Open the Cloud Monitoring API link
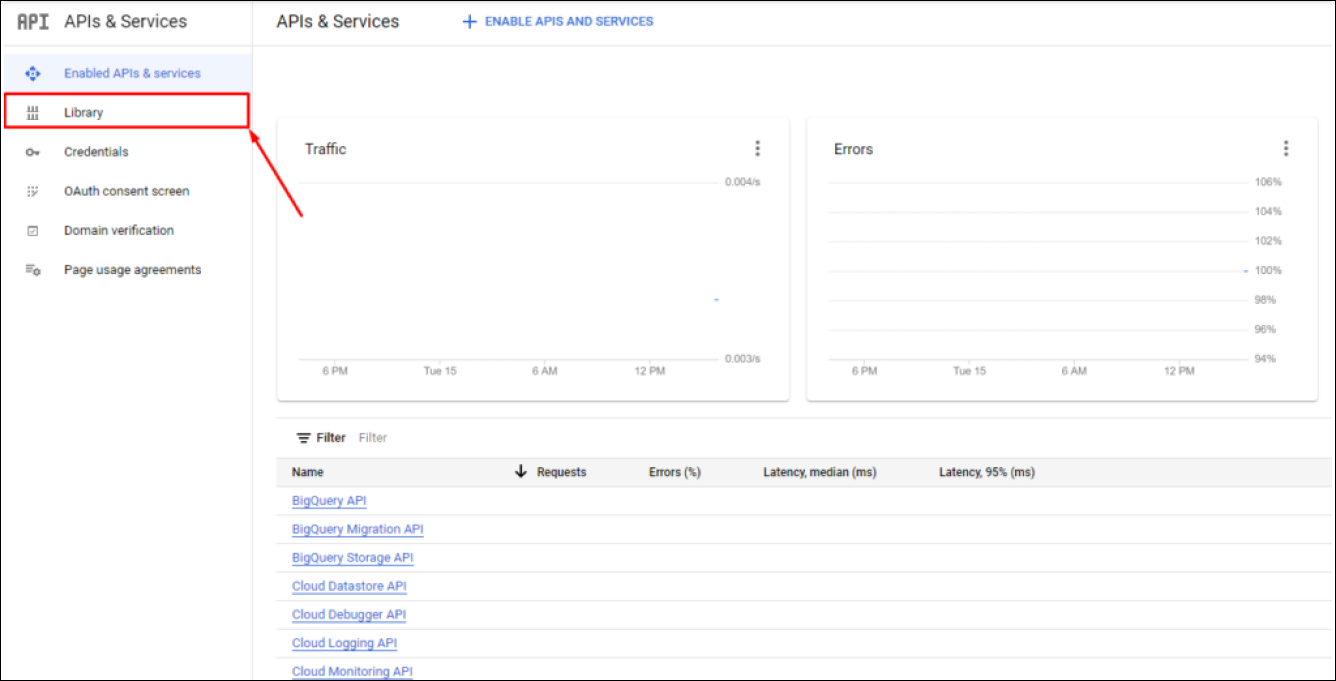This screenshot has width=1336, height=681. (x=352, y=672)
